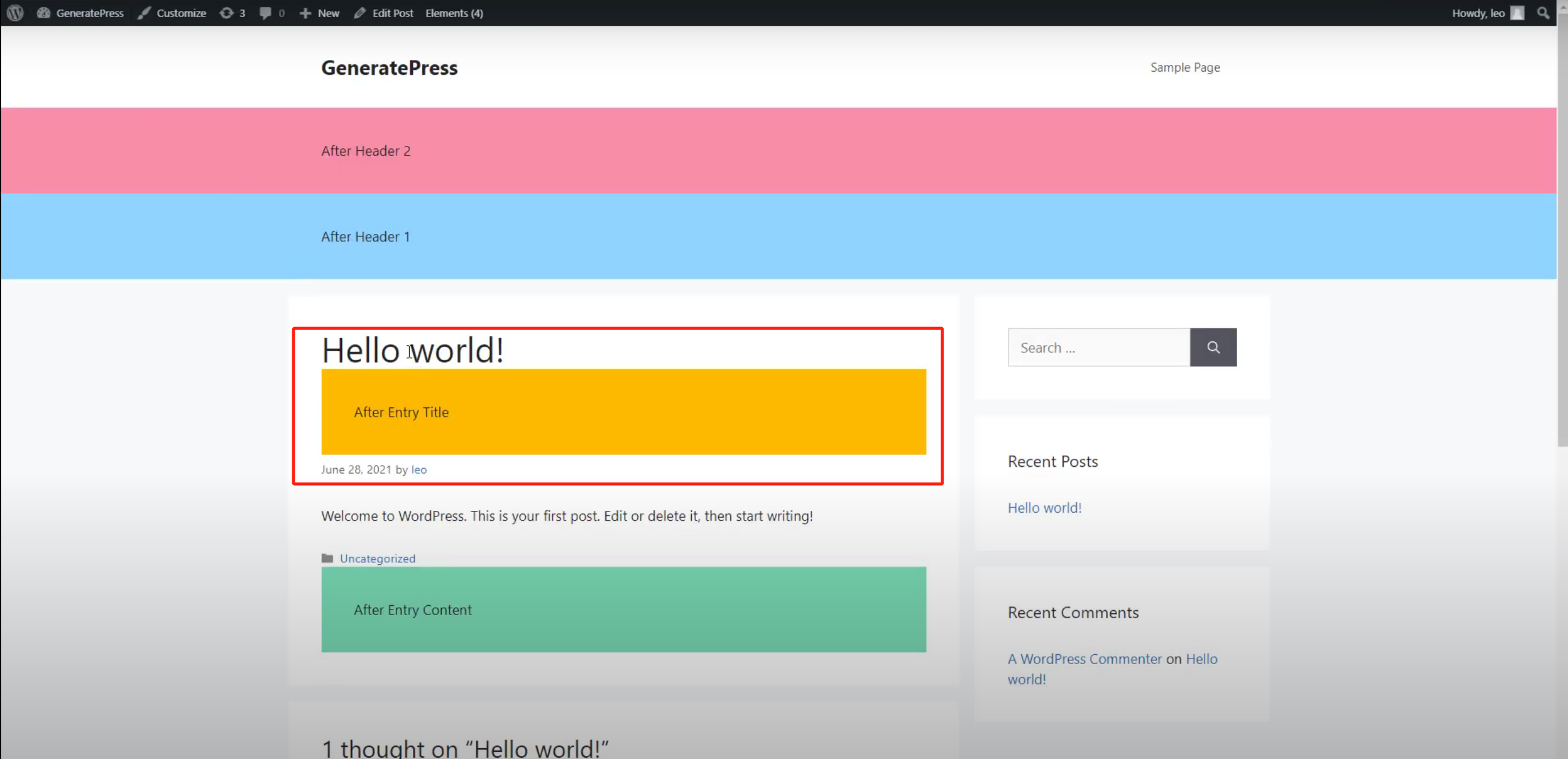This screenshot has height=759, width=1568.
Task: Click the Edit Post pencil icon
Action: point(360,13)
